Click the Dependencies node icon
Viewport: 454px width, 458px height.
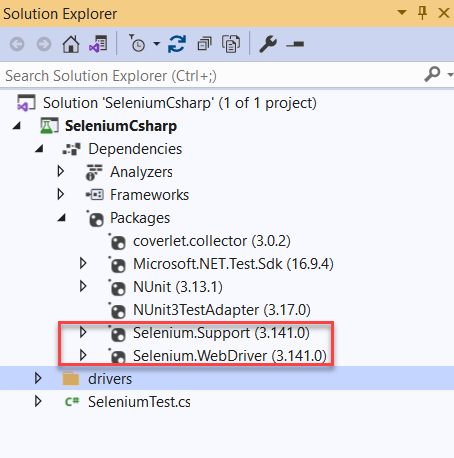(x=71, y=149)
